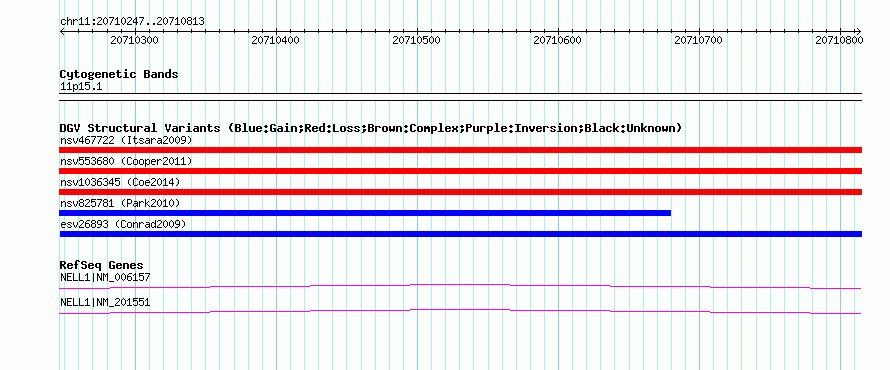Click the red bar for nsv553680
This screenshot has width=890, height=370.
click(x=460, y=171)
